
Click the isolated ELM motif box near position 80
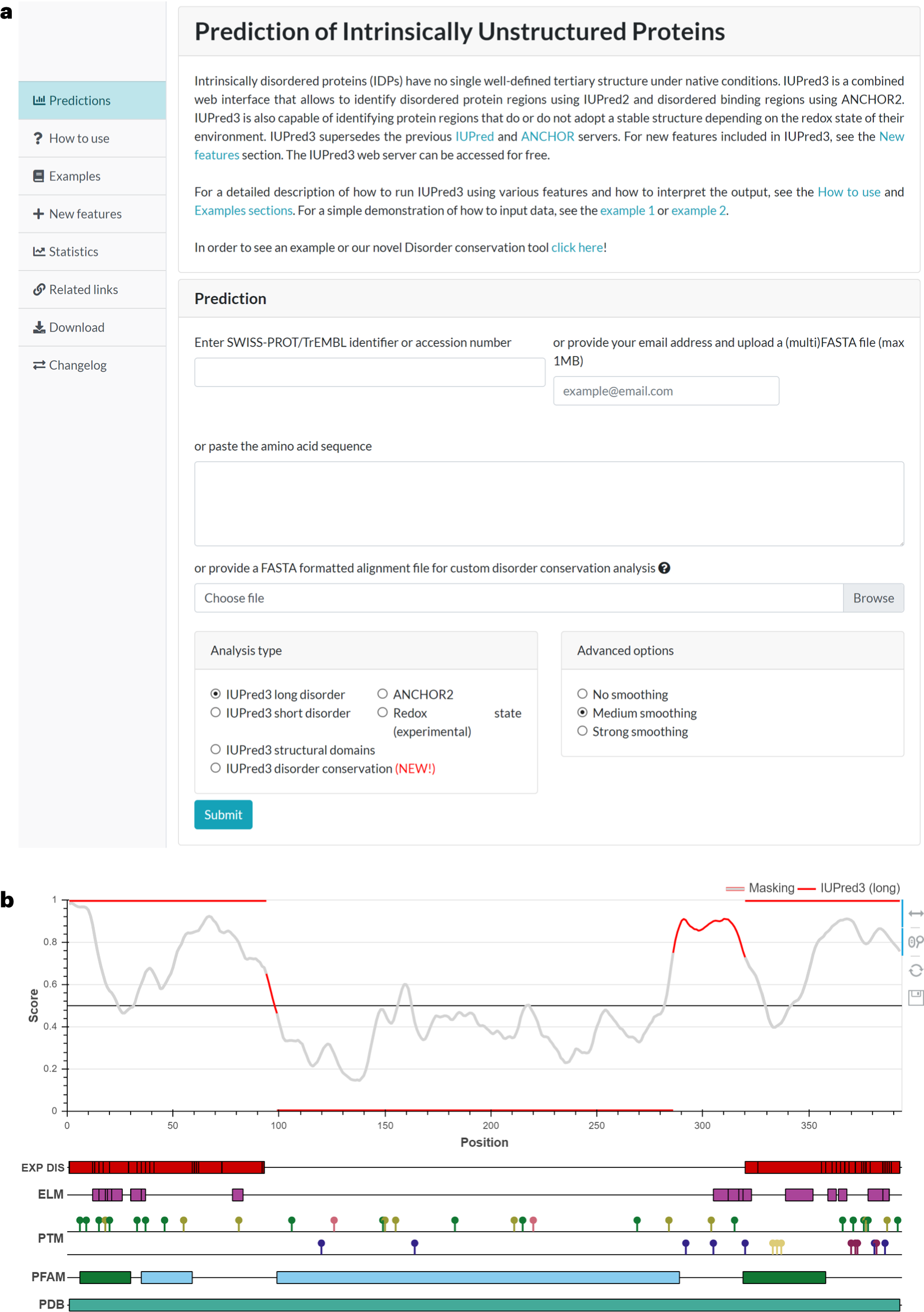238,1194
